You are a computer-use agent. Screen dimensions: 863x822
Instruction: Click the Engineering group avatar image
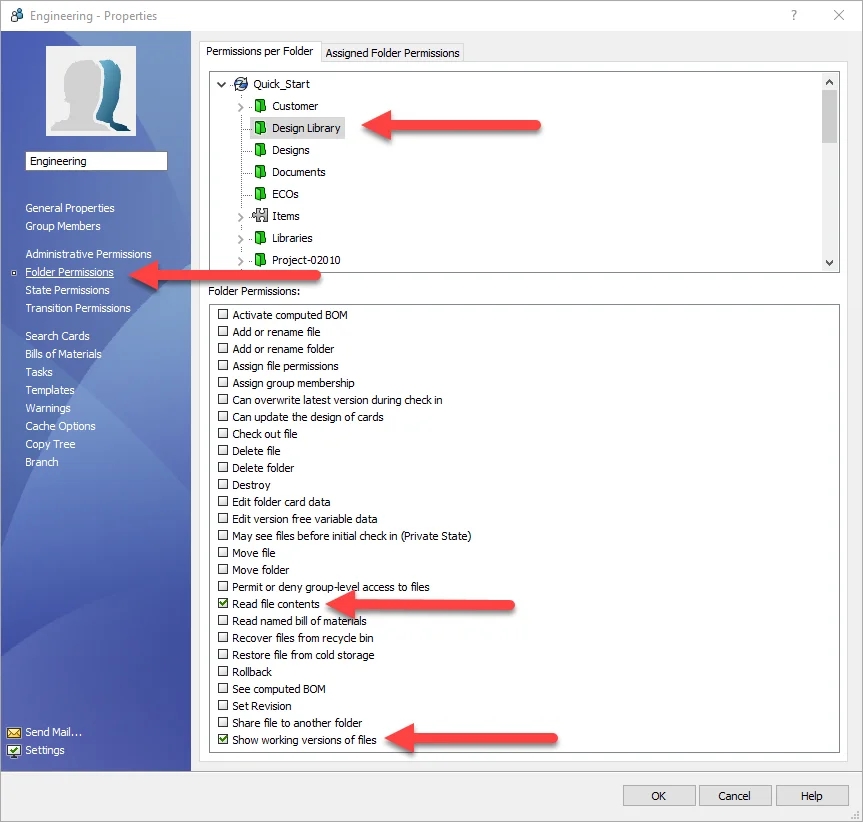(91, 91)
